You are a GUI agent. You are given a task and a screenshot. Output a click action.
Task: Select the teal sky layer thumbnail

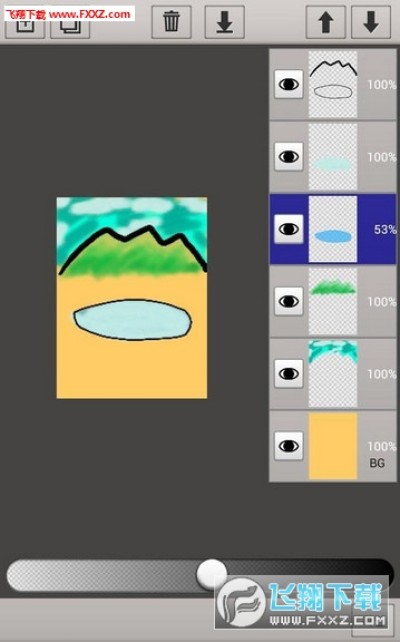point(333,373)
